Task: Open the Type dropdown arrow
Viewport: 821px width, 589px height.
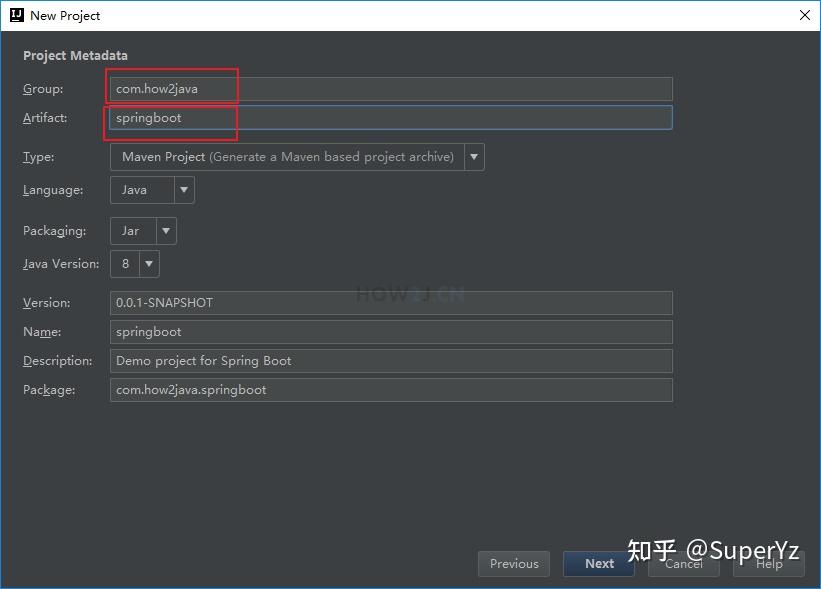Action: (474, 157)
